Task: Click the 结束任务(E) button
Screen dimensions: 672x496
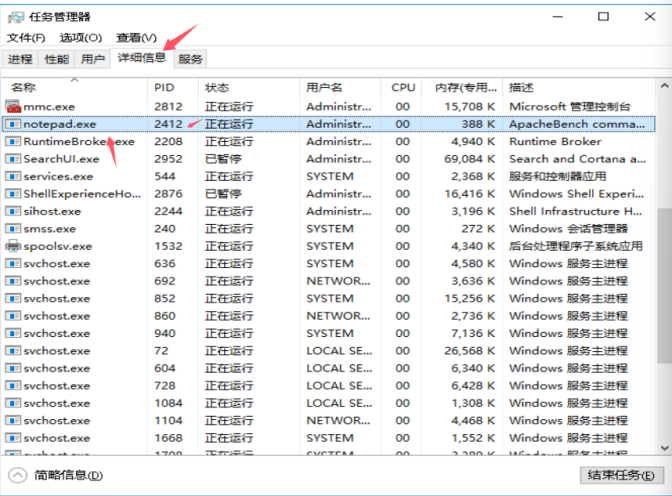Action: pos(621,475)
